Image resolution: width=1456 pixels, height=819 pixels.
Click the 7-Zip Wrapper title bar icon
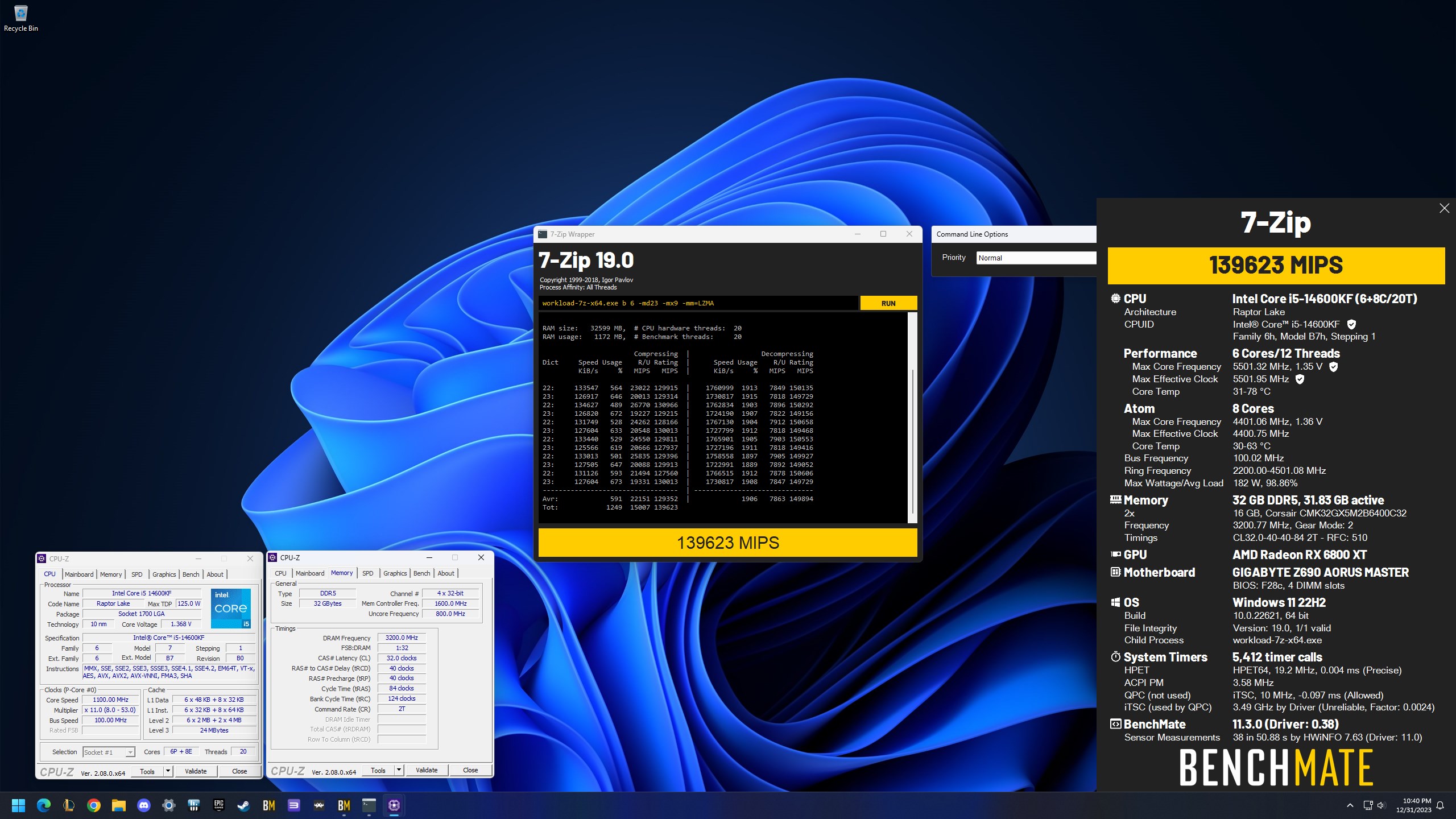tap(543, 234)
